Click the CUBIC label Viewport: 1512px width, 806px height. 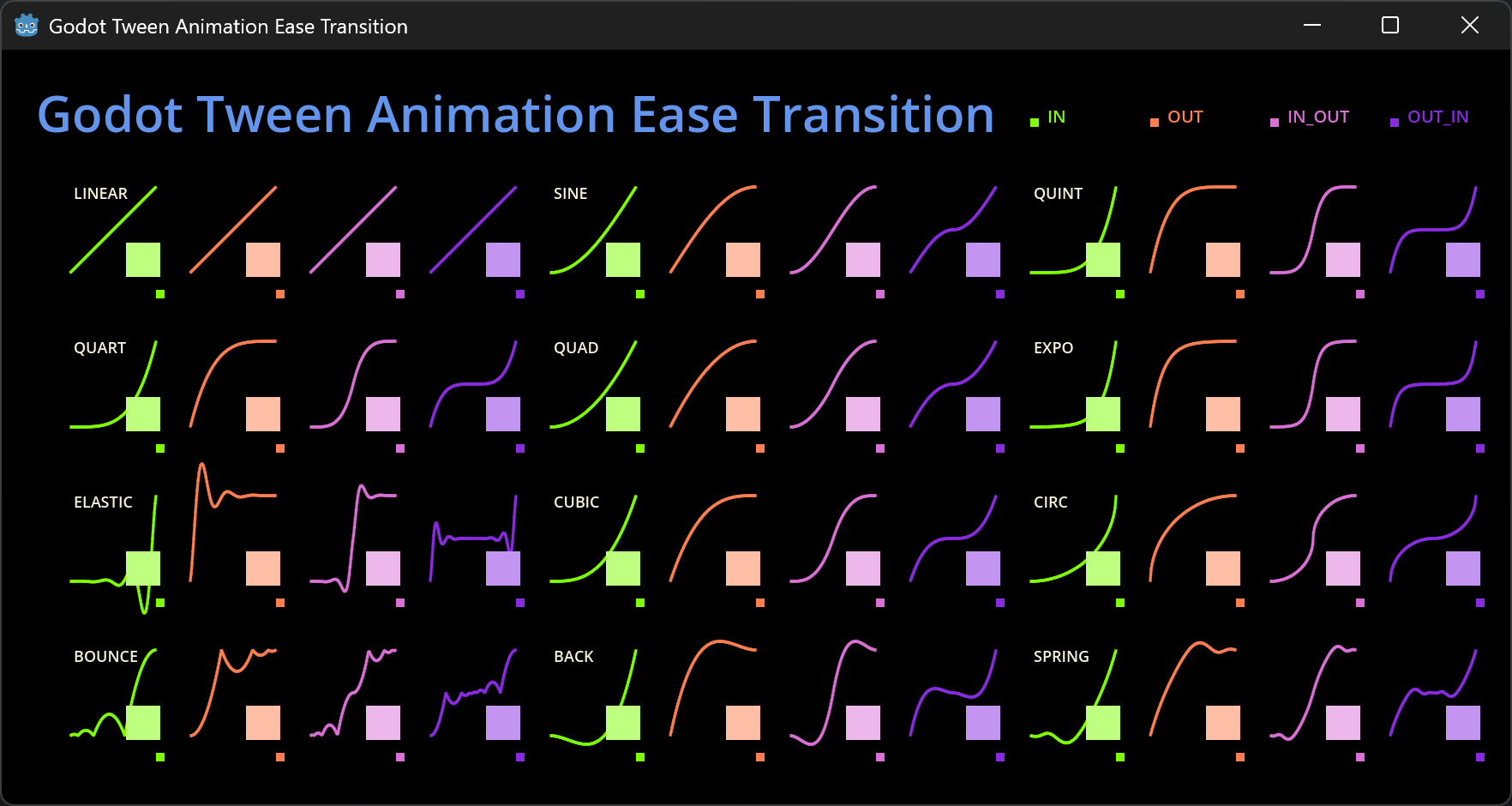576,502
